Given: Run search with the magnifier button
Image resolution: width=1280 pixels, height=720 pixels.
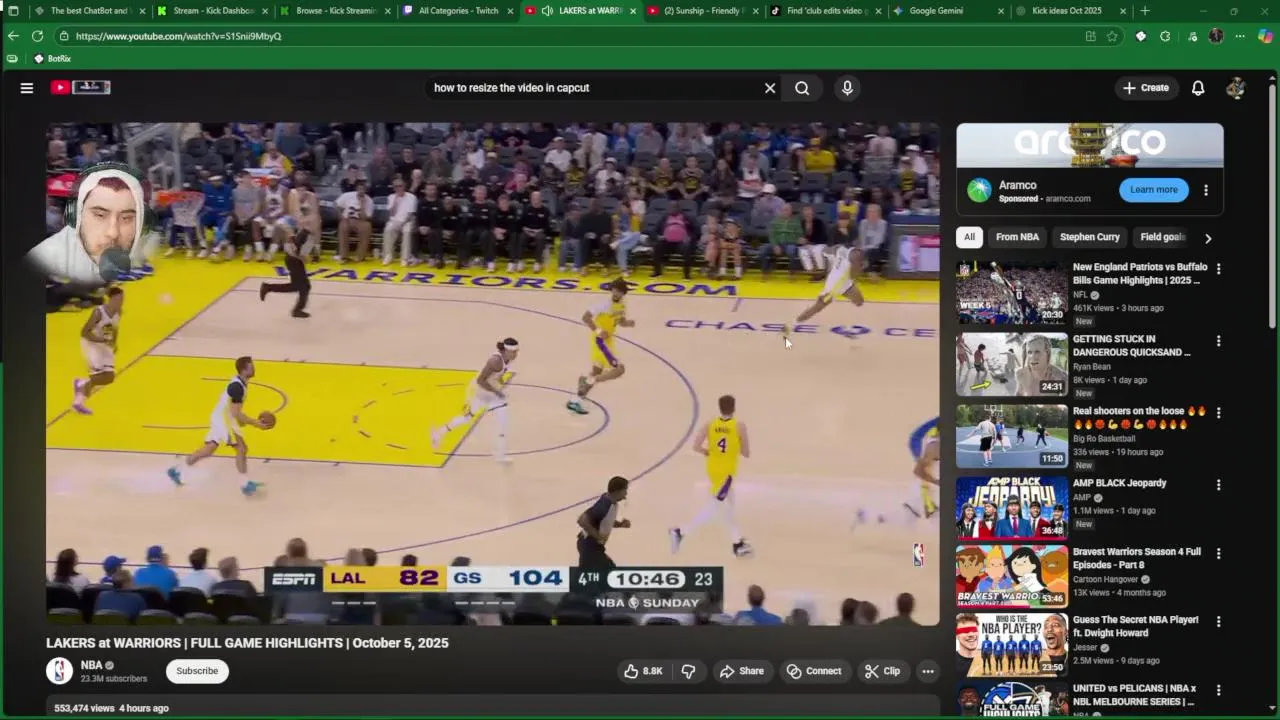Looking at the screenshot, I should (802, 88).
